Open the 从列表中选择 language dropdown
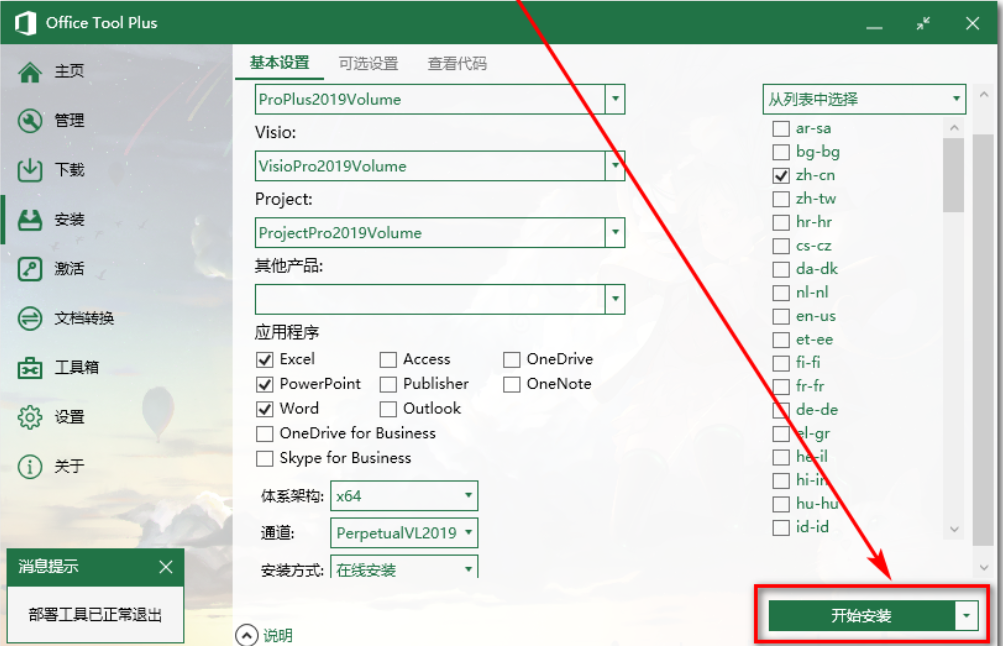This screenshot has height=646, width=1003. (x=864, y=99)
